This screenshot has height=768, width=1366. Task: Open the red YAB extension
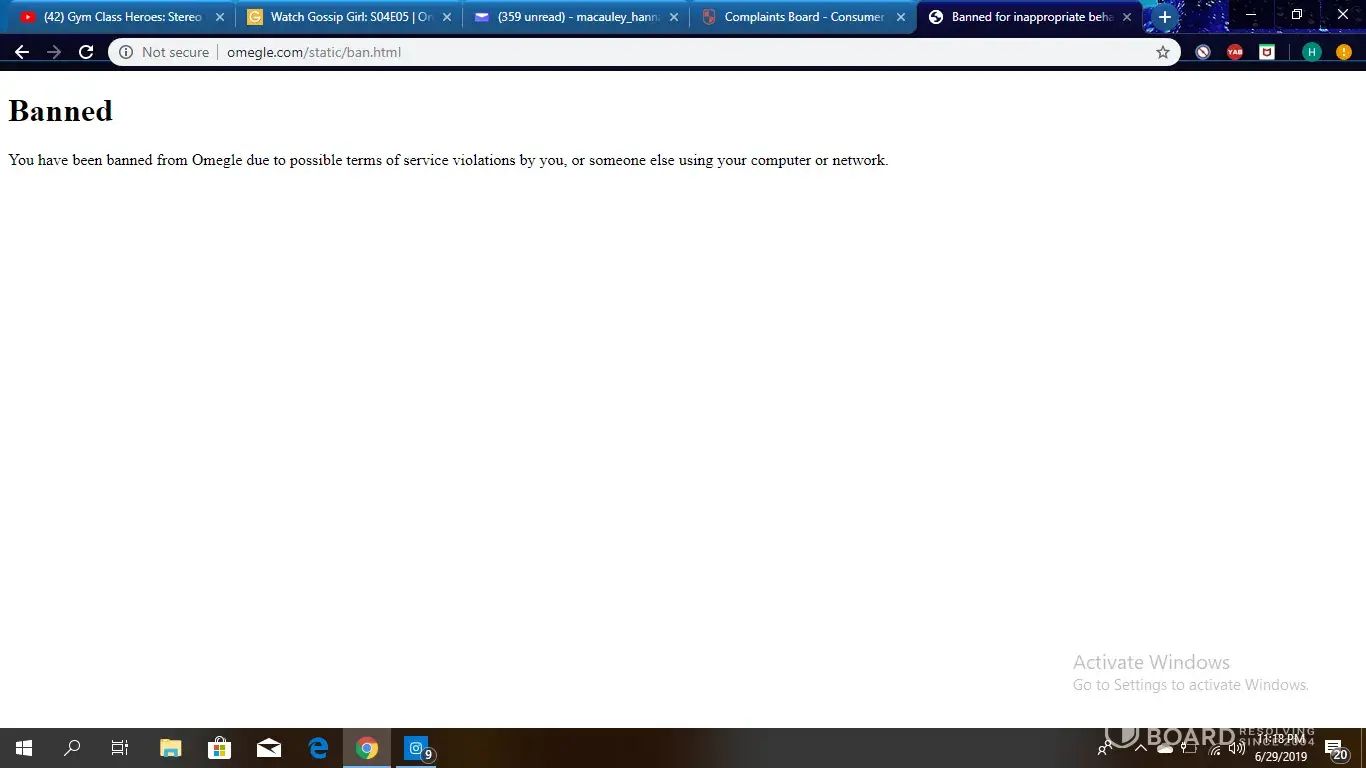pos(1235,52)
